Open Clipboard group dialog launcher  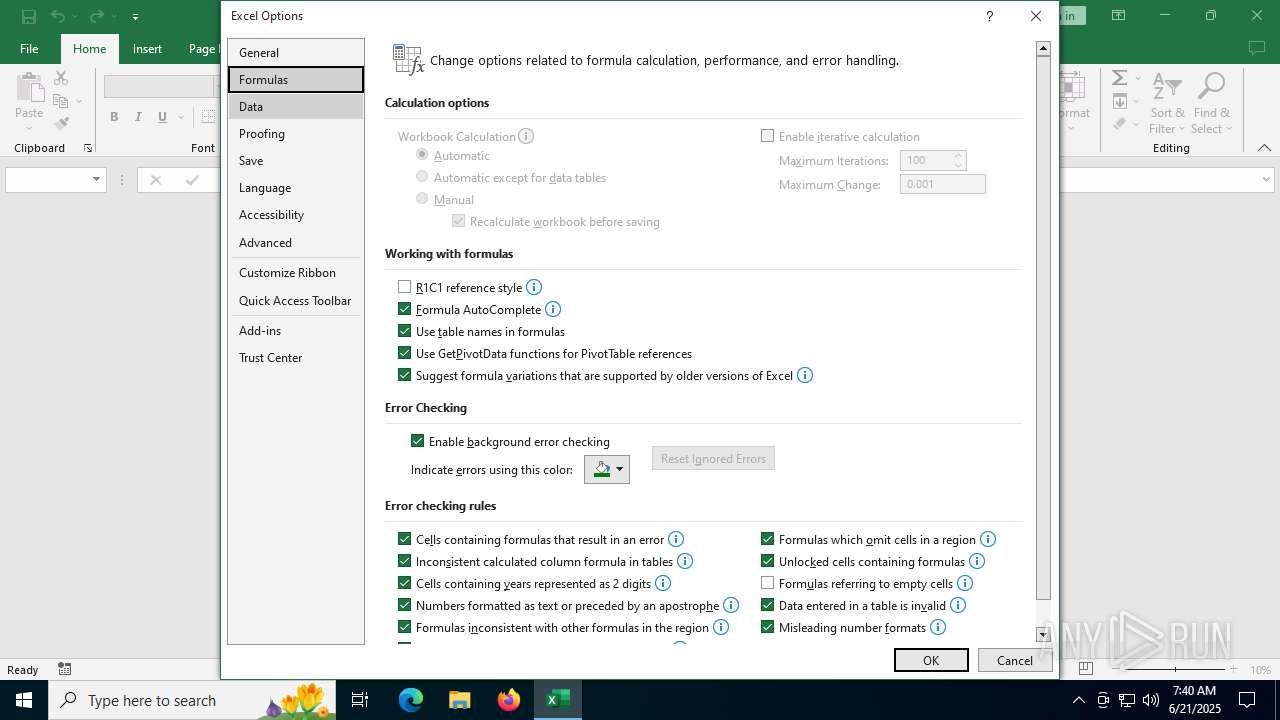pos(88,148)
